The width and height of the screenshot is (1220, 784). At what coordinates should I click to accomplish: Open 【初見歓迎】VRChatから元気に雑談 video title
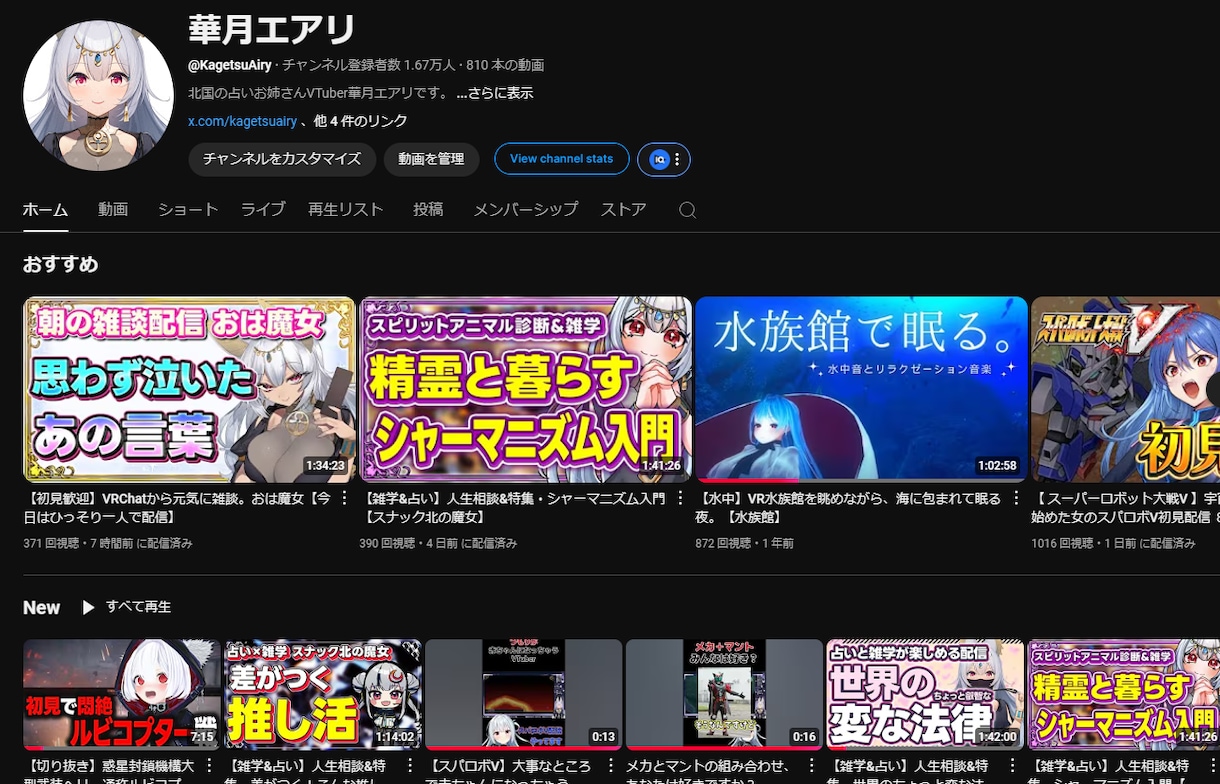178,507
